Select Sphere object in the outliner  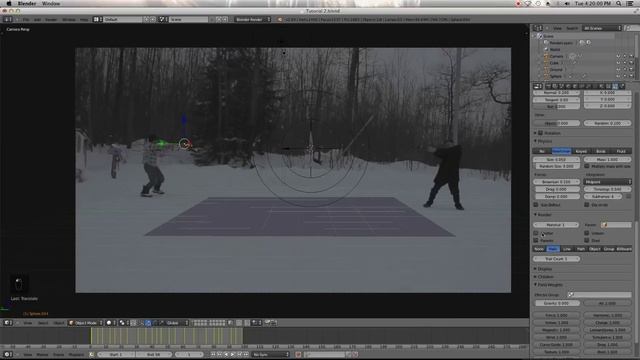click(x=556, y=76)
